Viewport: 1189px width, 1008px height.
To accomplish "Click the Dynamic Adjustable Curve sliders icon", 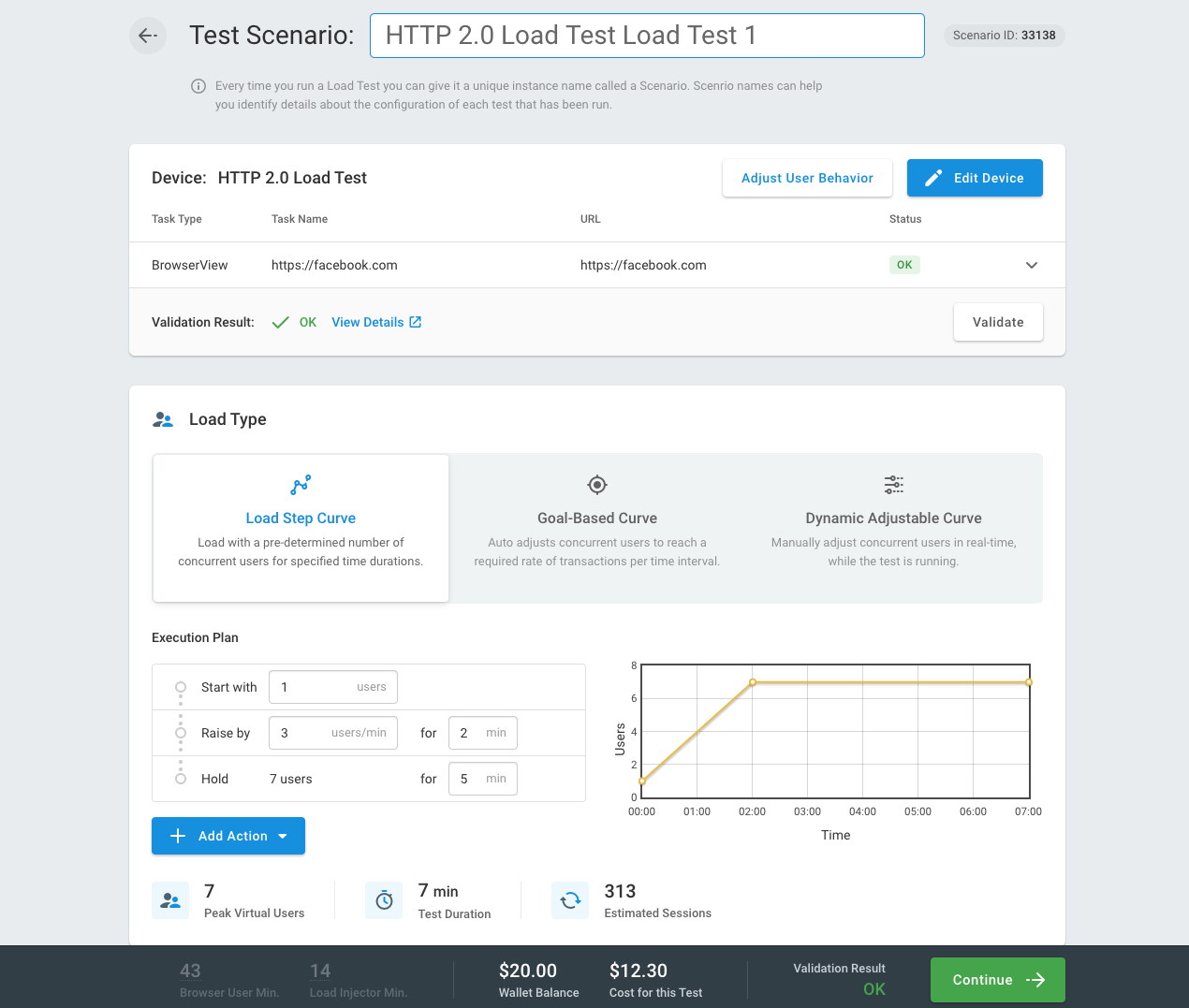I will point(893,485).
